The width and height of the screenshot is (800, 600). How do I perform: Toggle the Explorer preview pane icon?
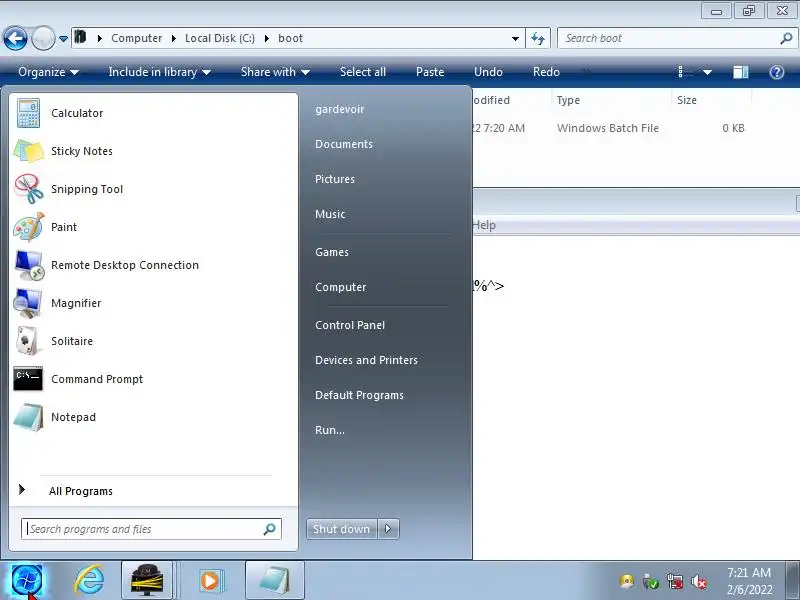coord(740,72)
